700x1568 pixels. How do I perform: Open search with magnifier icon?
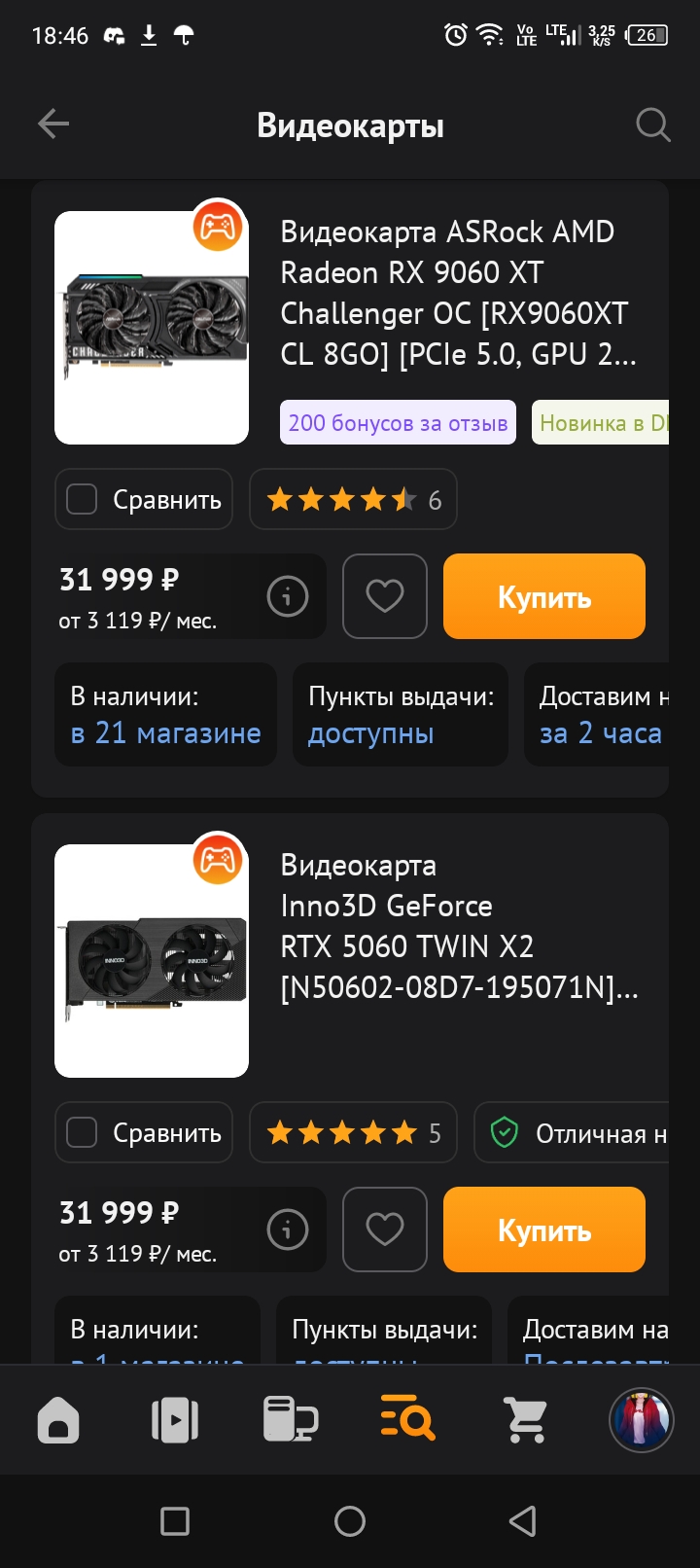pos(652,125)
